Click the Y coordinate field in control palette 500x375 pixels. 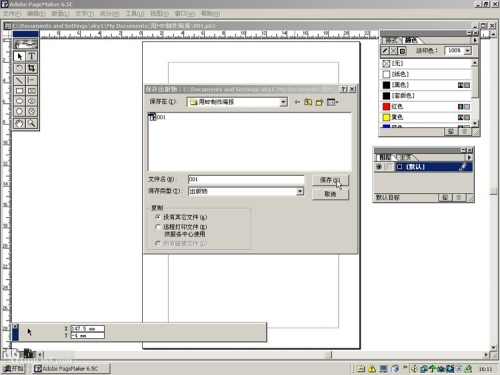(88, 336)
